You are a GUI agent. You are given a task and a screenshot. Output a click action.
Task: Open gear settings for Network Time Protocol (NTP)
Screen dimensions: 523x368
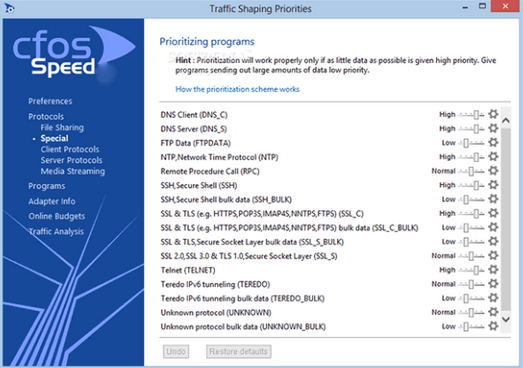click(x=493, y=157)
